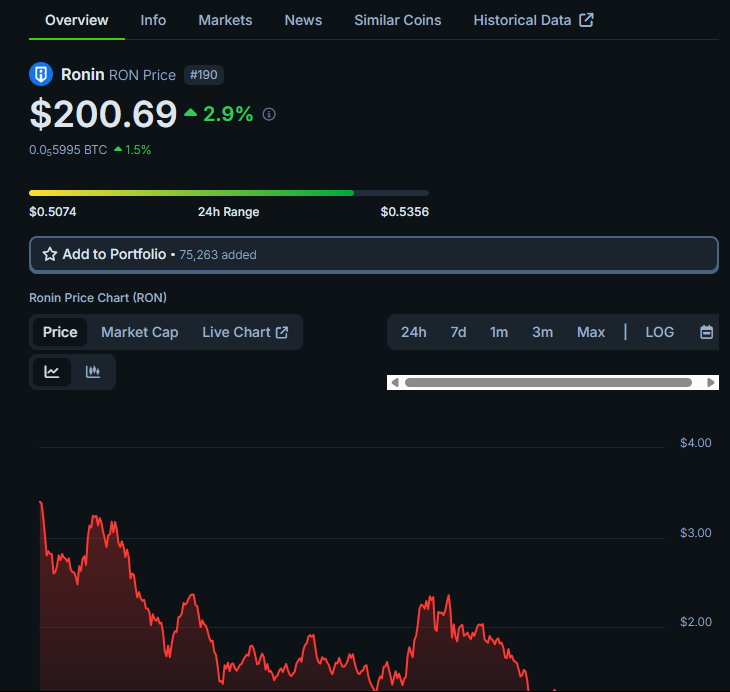Click the 2.9% price change
This screenshot has width=730, height=692.
tap(228, 114)
